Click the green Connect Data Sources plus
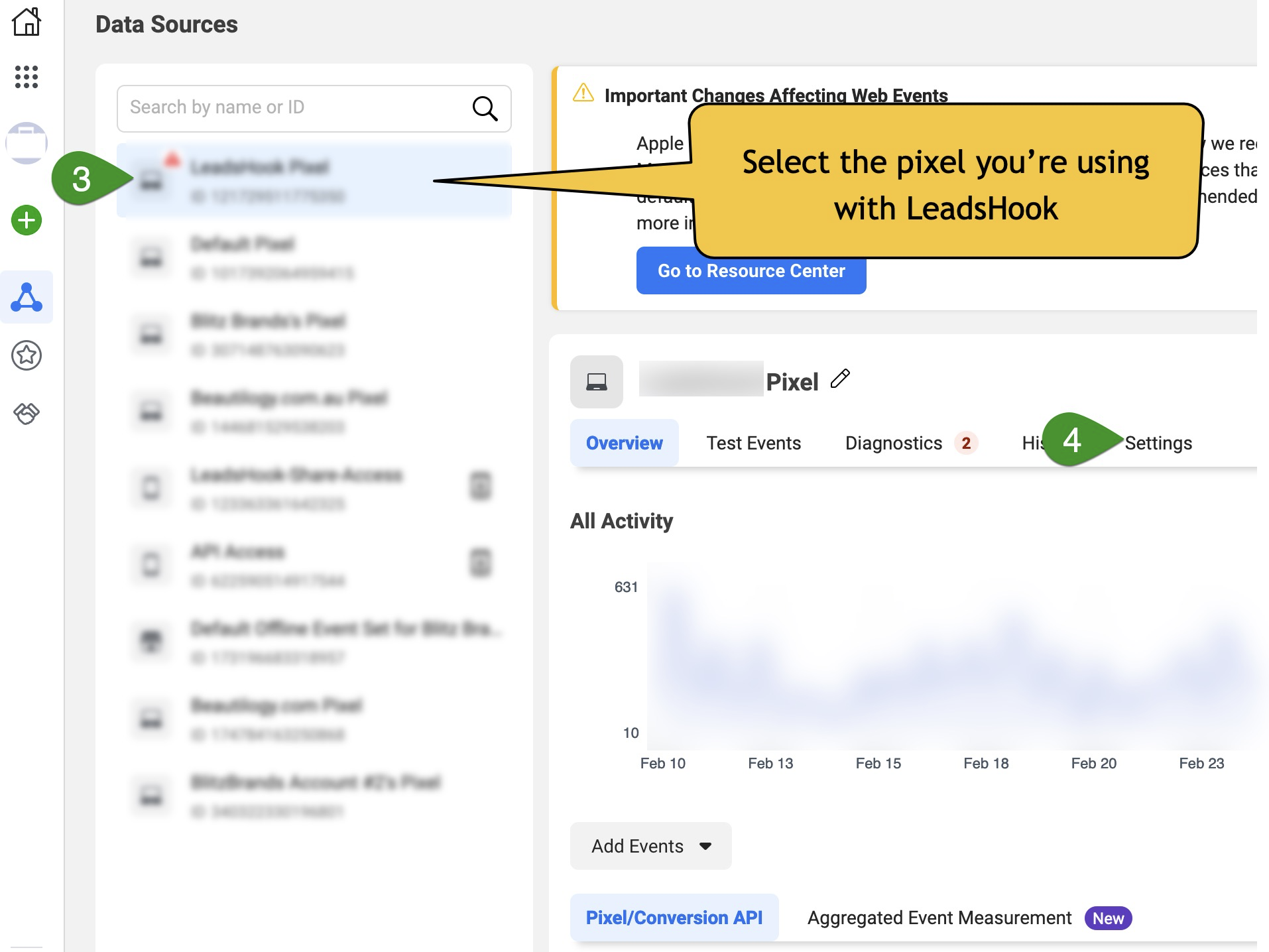Screen dimensions: 1269x952 click(x=27, y=220)
